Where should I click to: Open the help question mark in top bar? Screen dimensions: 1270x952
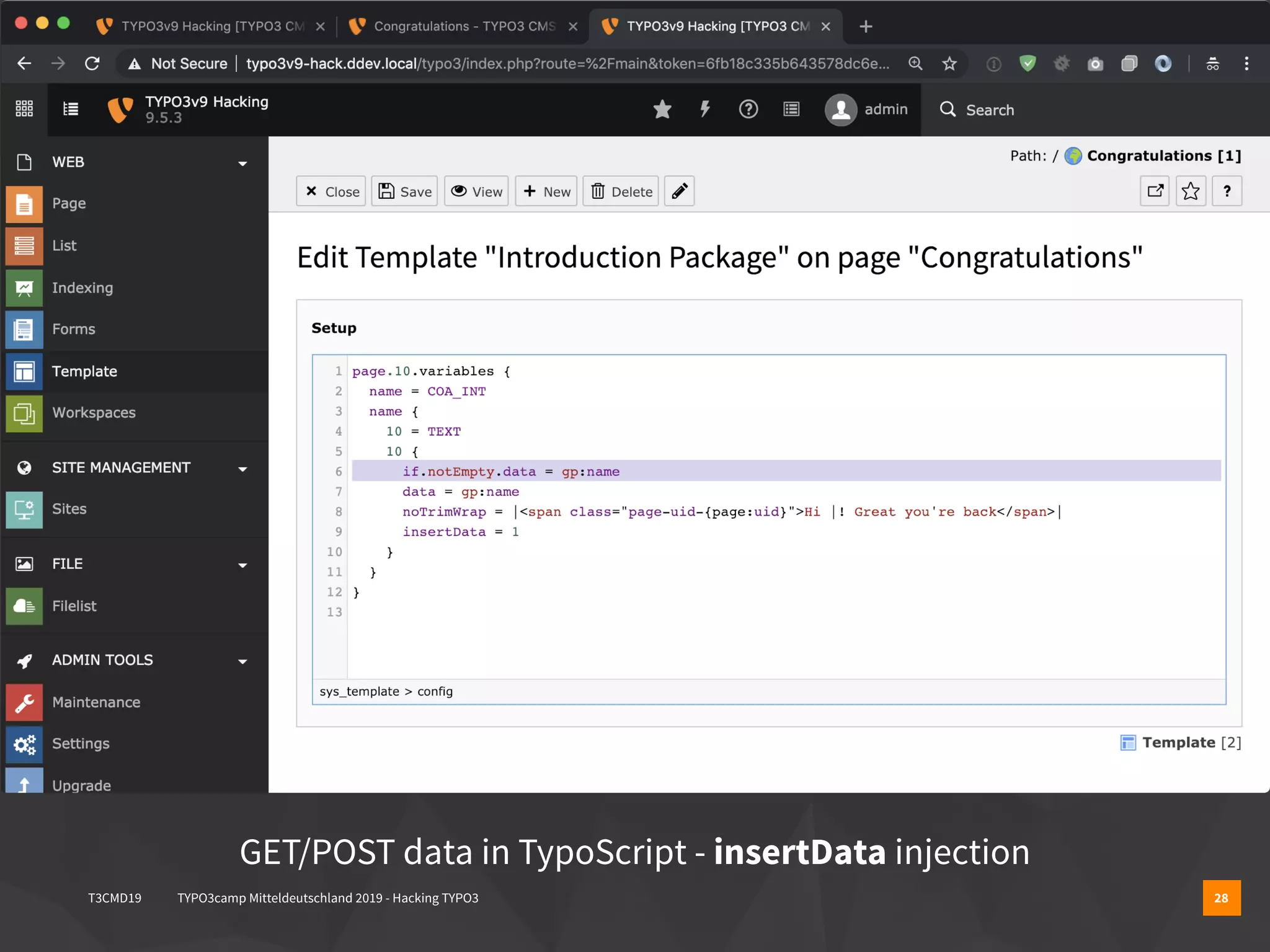(748, 109)
